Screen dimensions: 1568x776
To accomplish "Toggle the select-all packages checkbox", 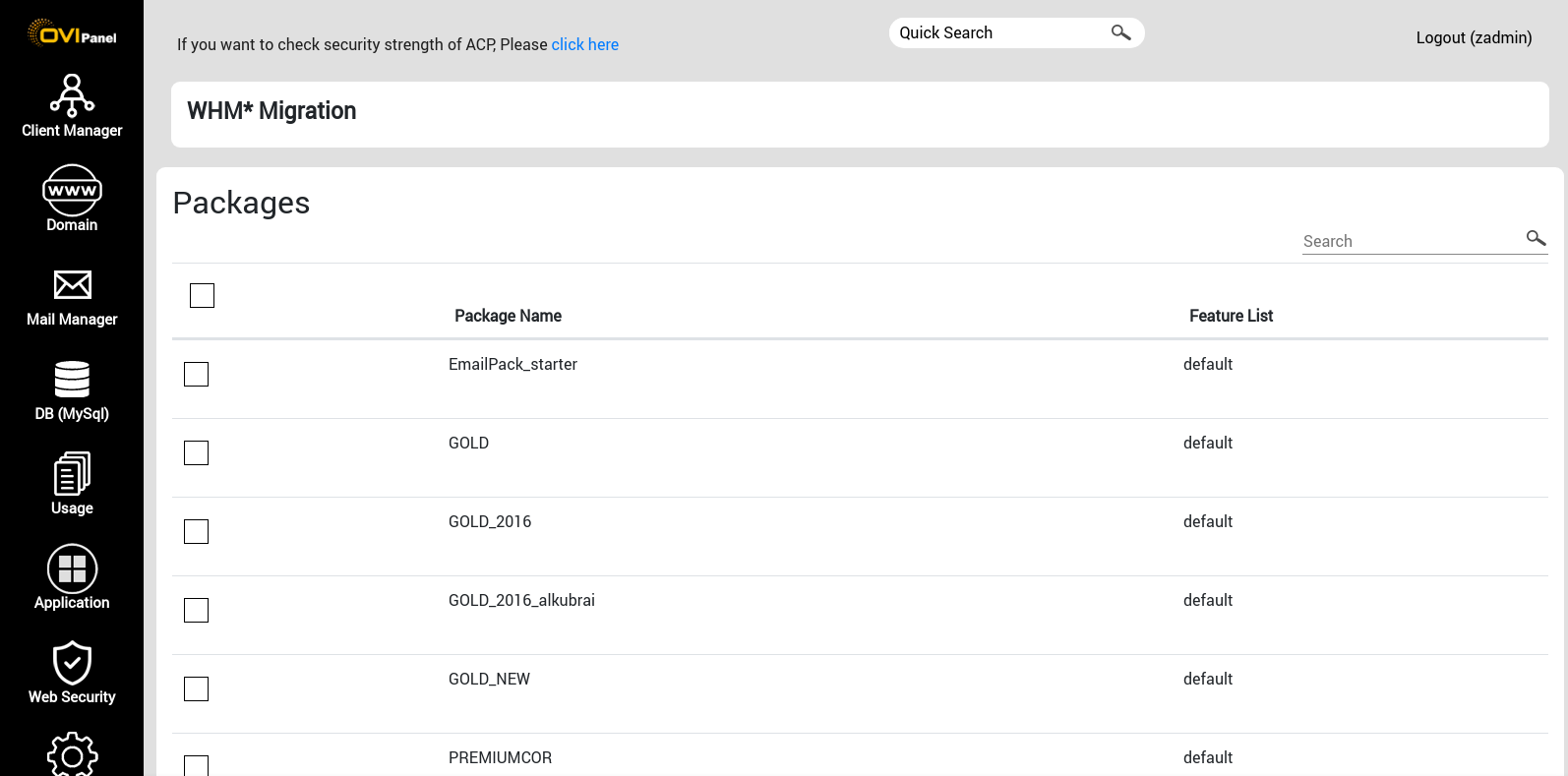I will click(202, 295).
